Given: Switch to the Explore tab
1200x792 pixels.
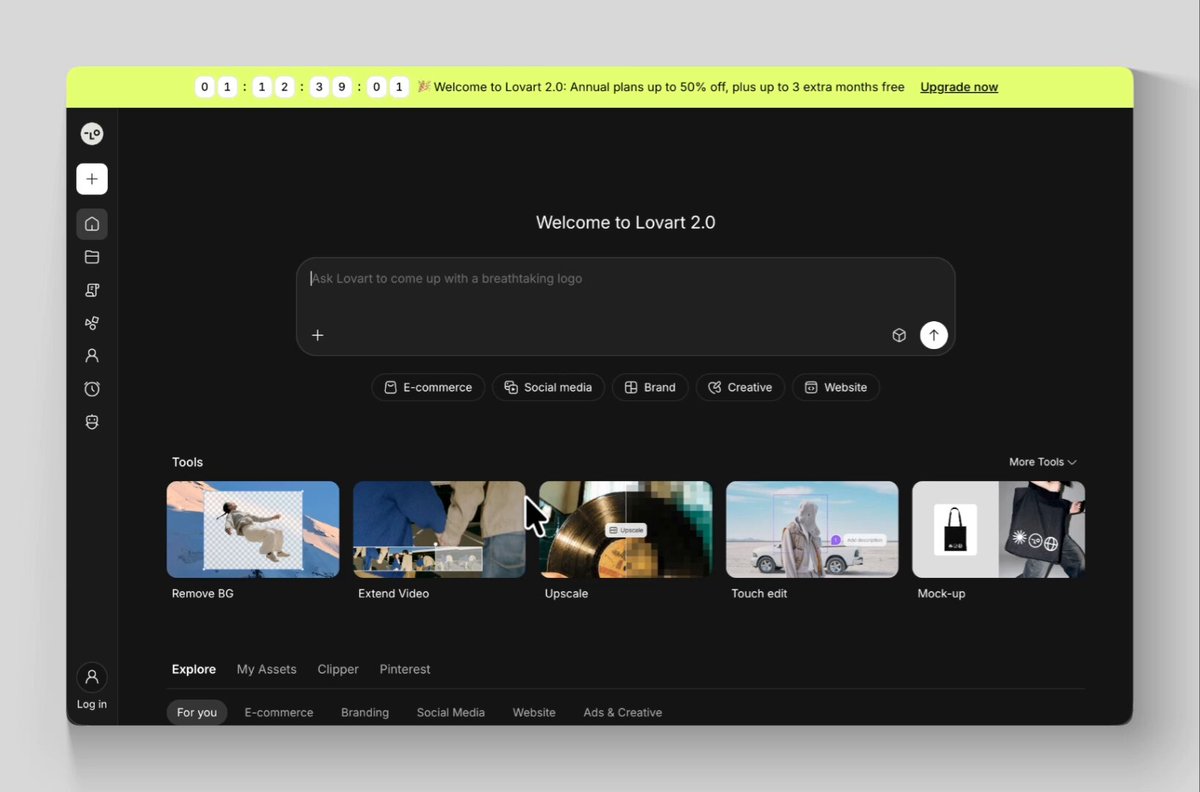Looking at the screenshot, I should [x=194, y=669].
